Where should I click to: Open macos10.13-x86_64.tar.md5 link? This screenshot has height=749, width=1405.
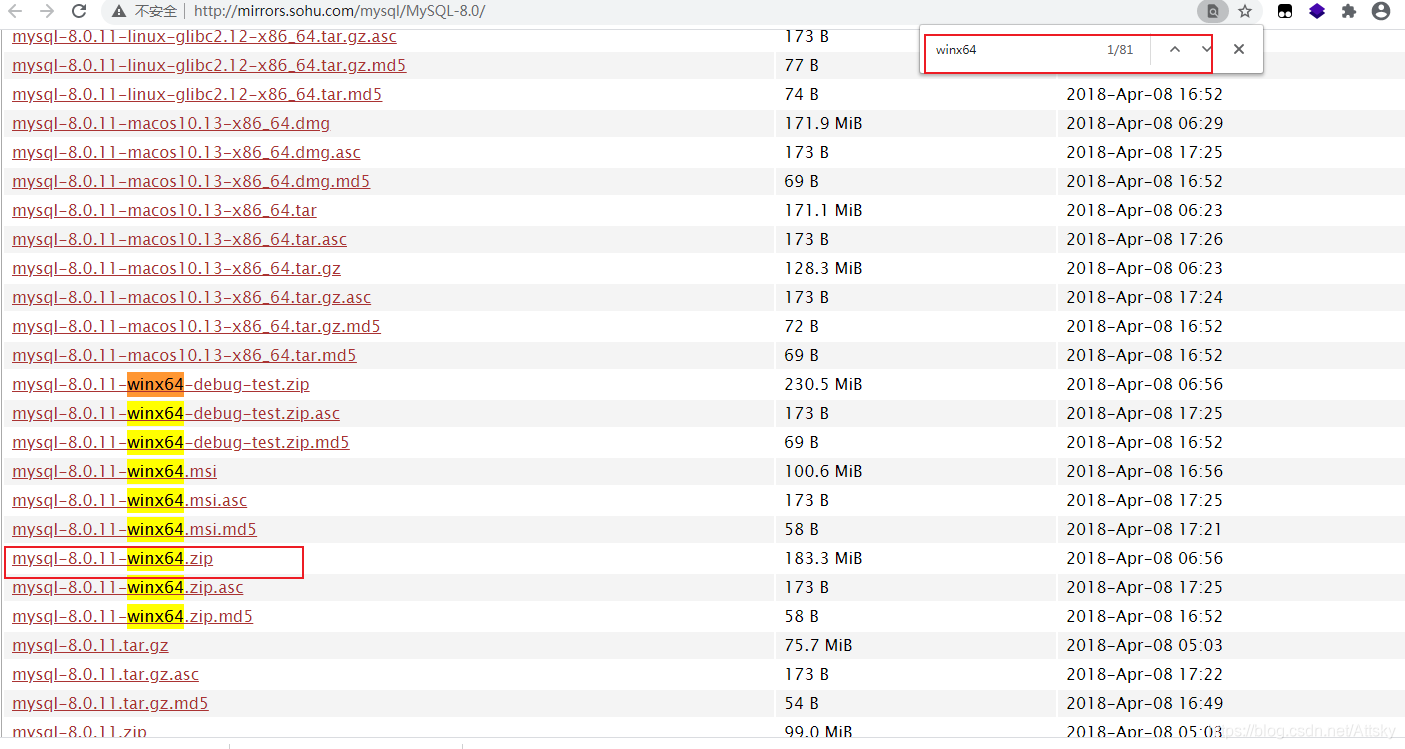[185, 355]
